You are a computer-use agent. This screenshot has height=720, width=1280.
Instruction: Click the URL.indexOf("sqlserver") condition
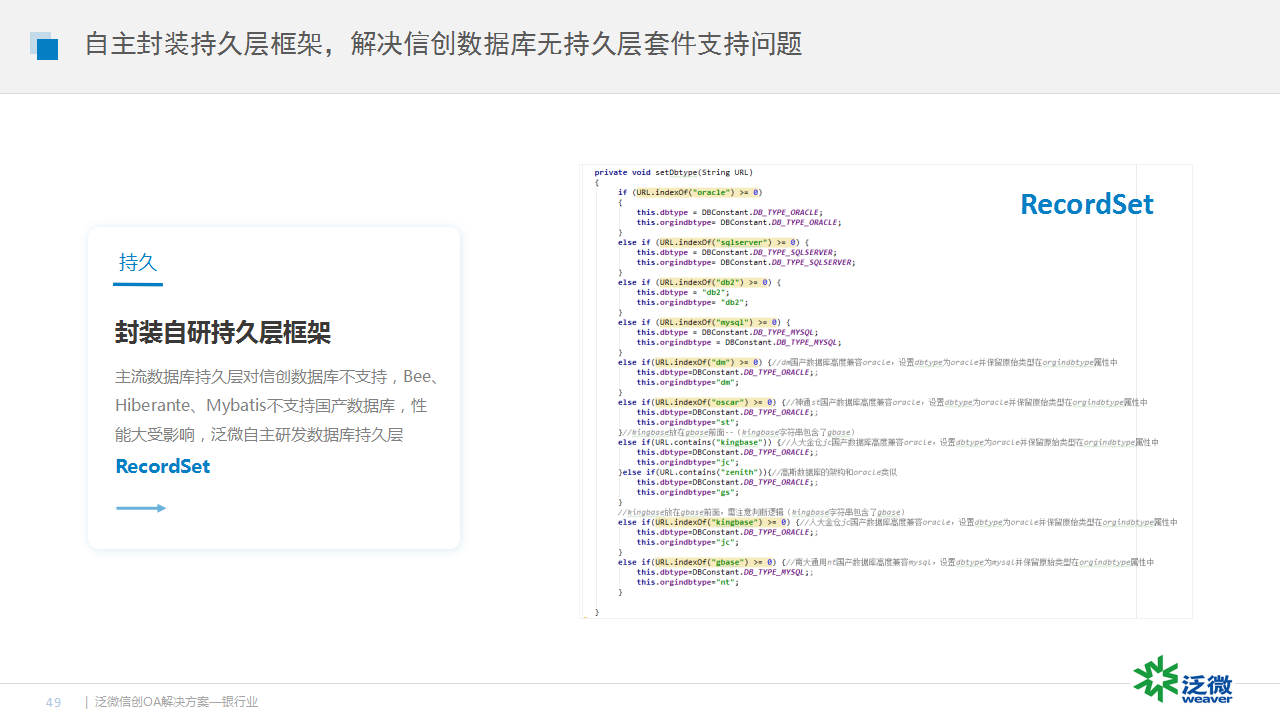click(x=727, y=242)
